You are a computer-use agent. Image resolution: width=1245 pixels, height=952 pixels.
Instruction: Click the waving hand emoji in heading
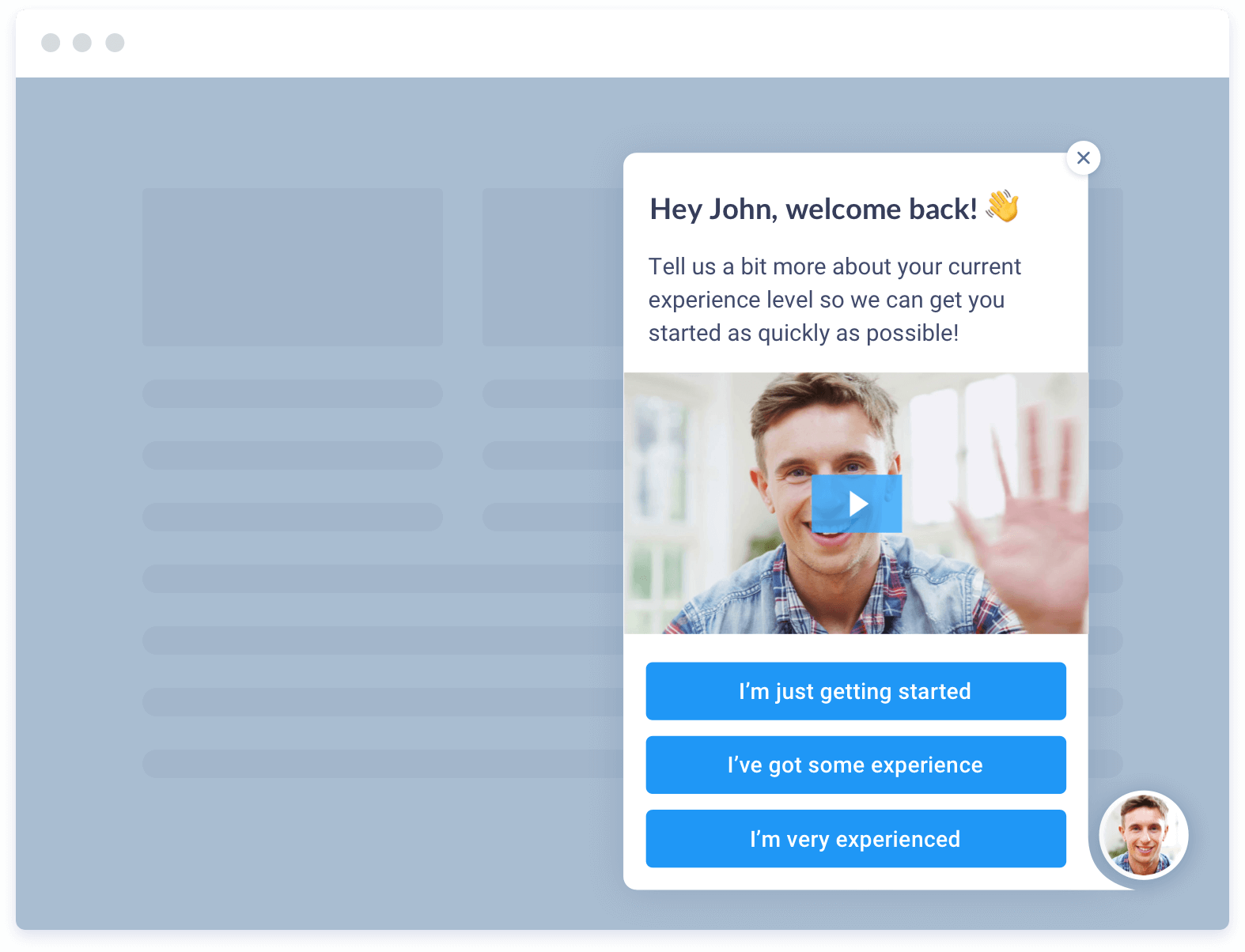click(1002, 207)
